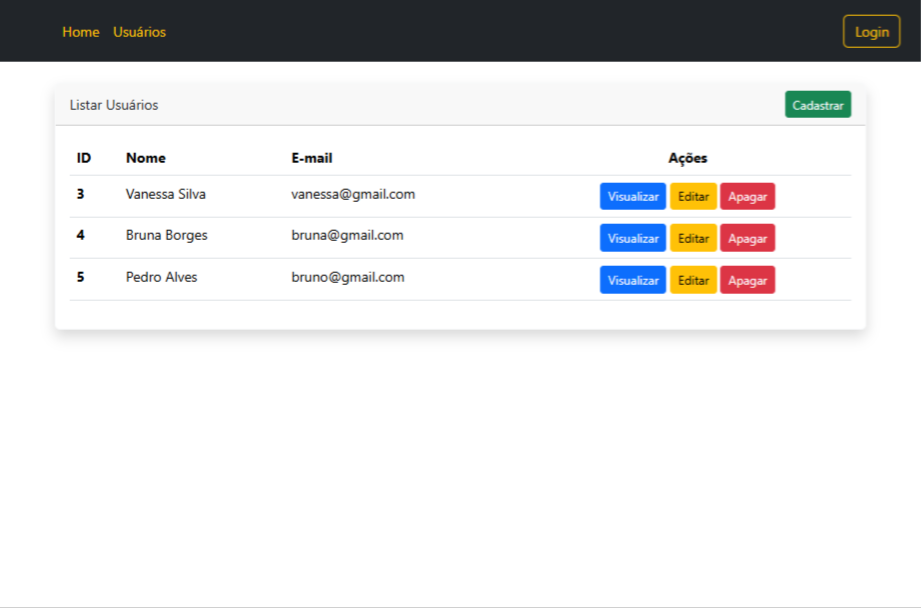Open the Usuários navigation link
This screenshot has width=921, height=608.
[139, 32]
